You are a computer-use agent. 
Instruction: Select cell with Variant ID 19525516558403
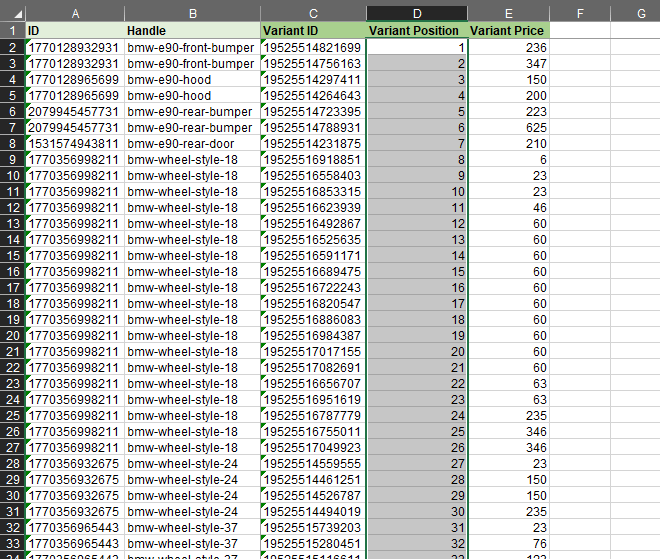pos(313,176)
